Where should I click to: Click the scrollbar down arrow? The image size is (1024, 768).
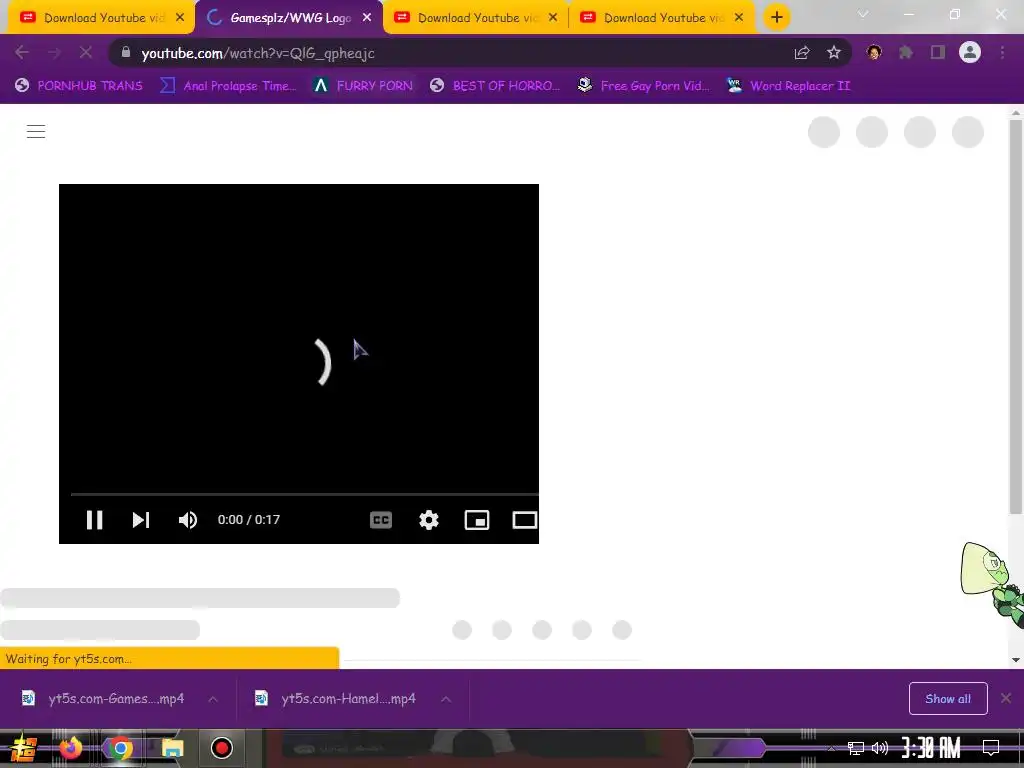pyautogui.click(x=1016, y=660)
